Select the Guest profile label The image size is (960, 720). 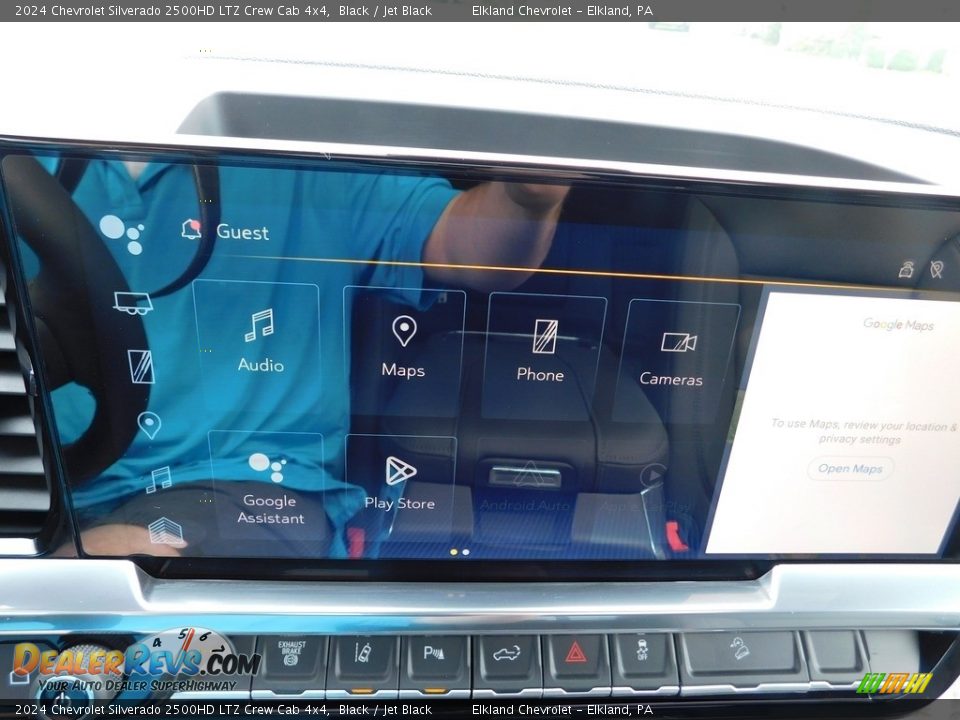click(242, 232)
